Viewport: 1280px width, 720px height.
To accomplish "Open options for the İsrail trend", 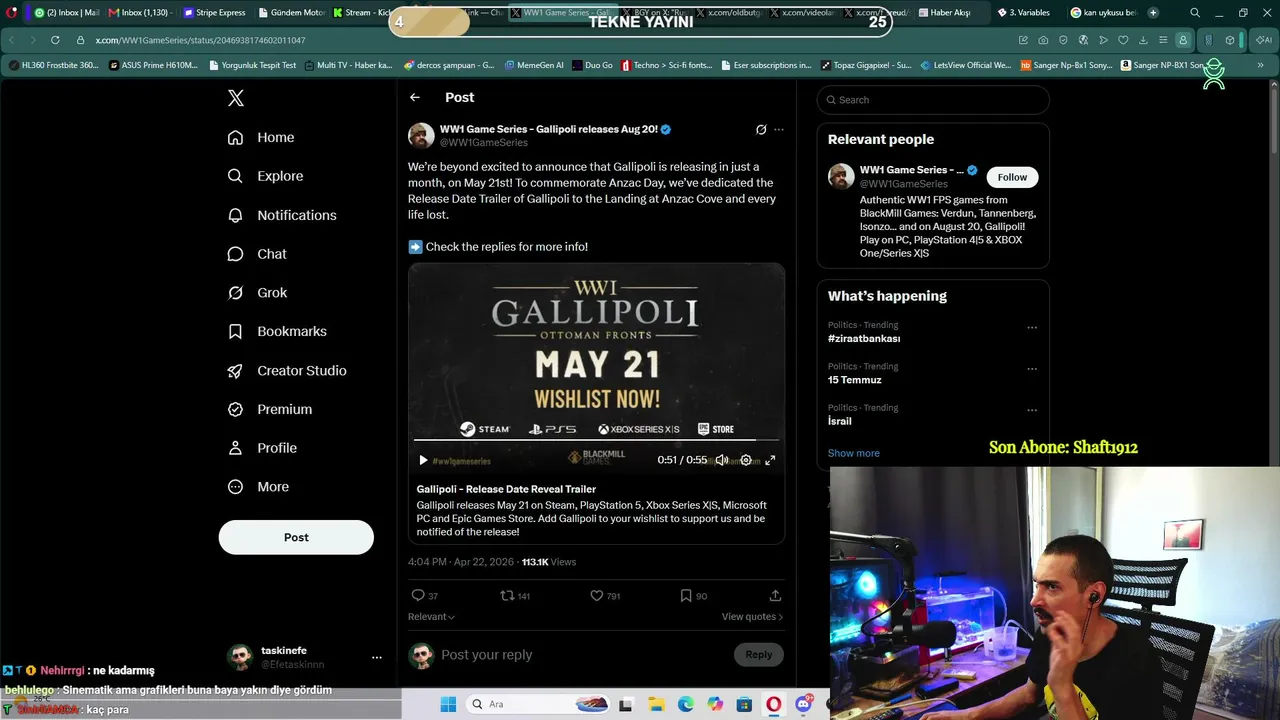I will [x=1032, y=410].
